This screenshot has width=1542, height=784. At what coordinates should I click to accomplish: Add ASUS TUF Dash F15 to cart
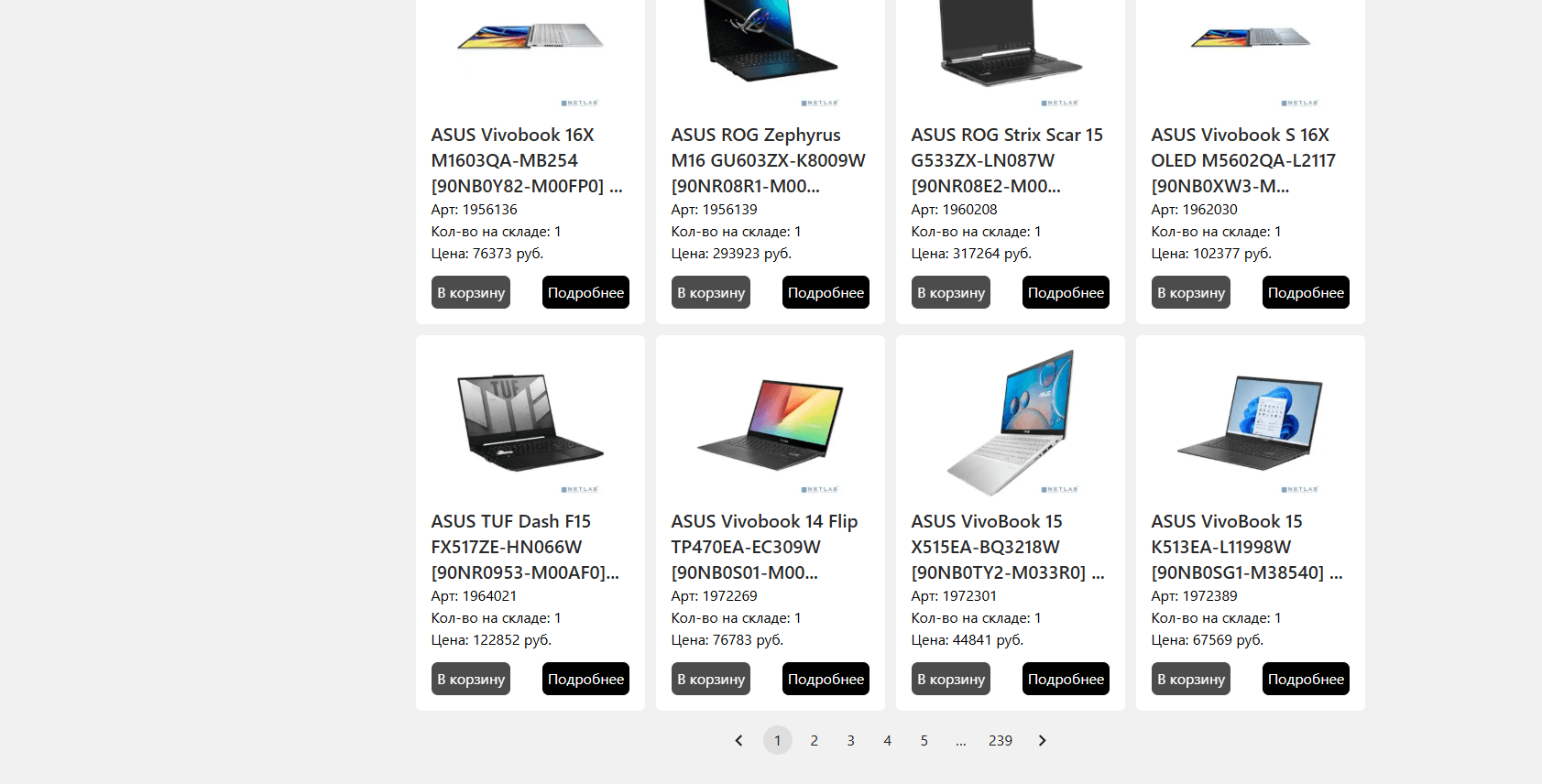(x=471, y=679)
